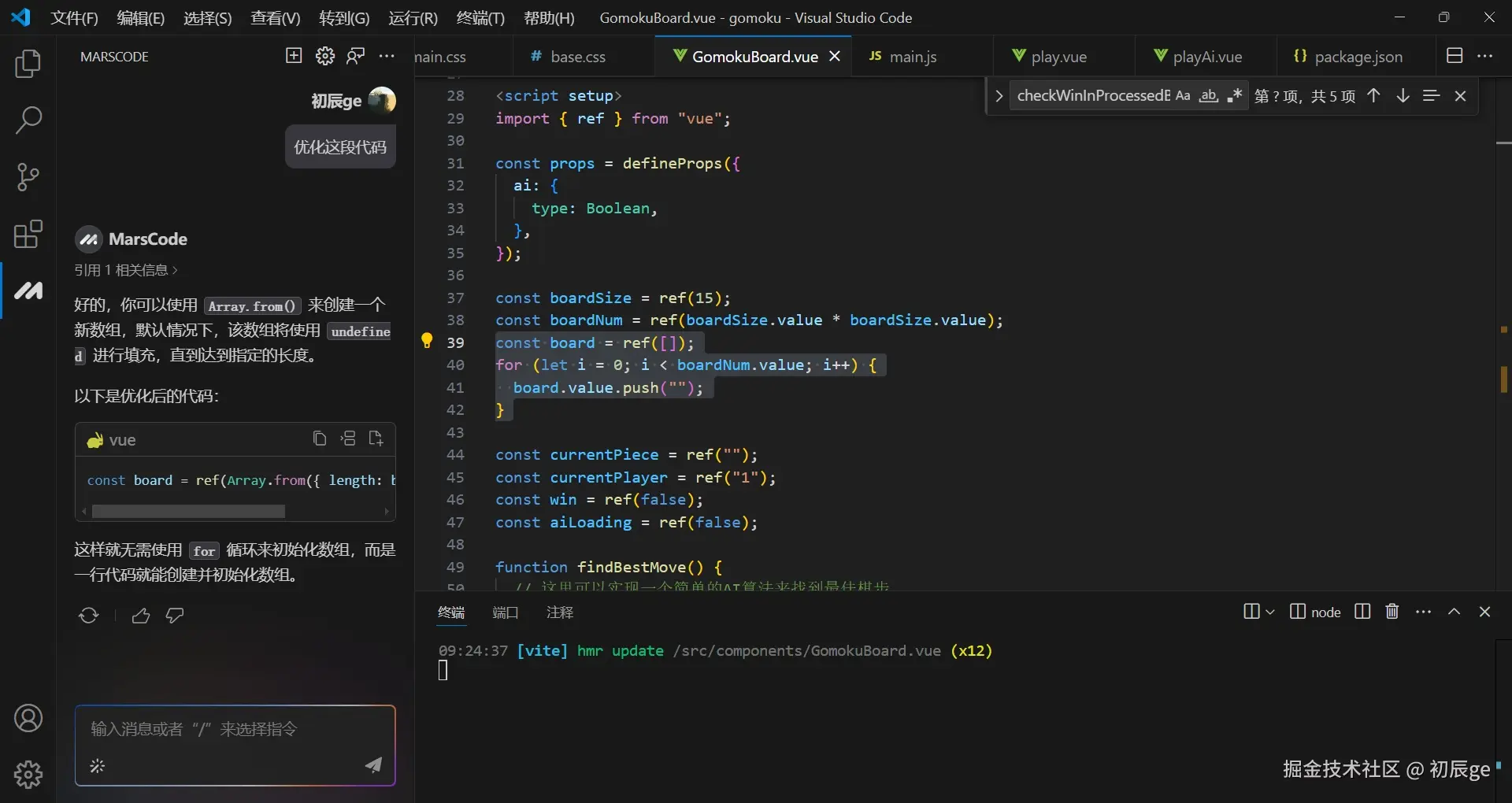Copy the vue code snippet
The height and width of the screenshot is (803, 1512).
[x=319, y=439]
